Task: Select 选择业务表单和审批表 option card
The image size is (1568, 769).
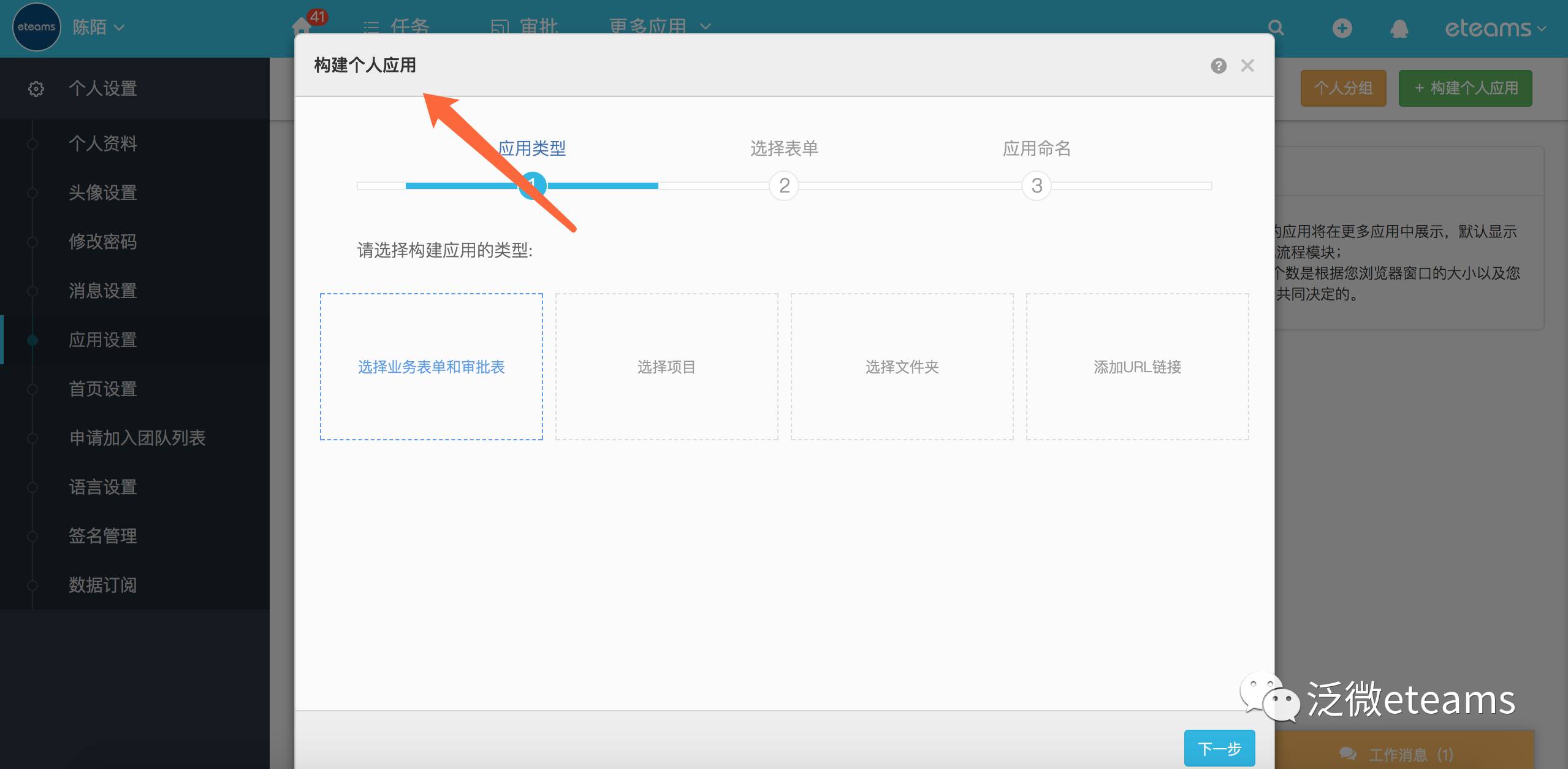Action: coord(431,367)
